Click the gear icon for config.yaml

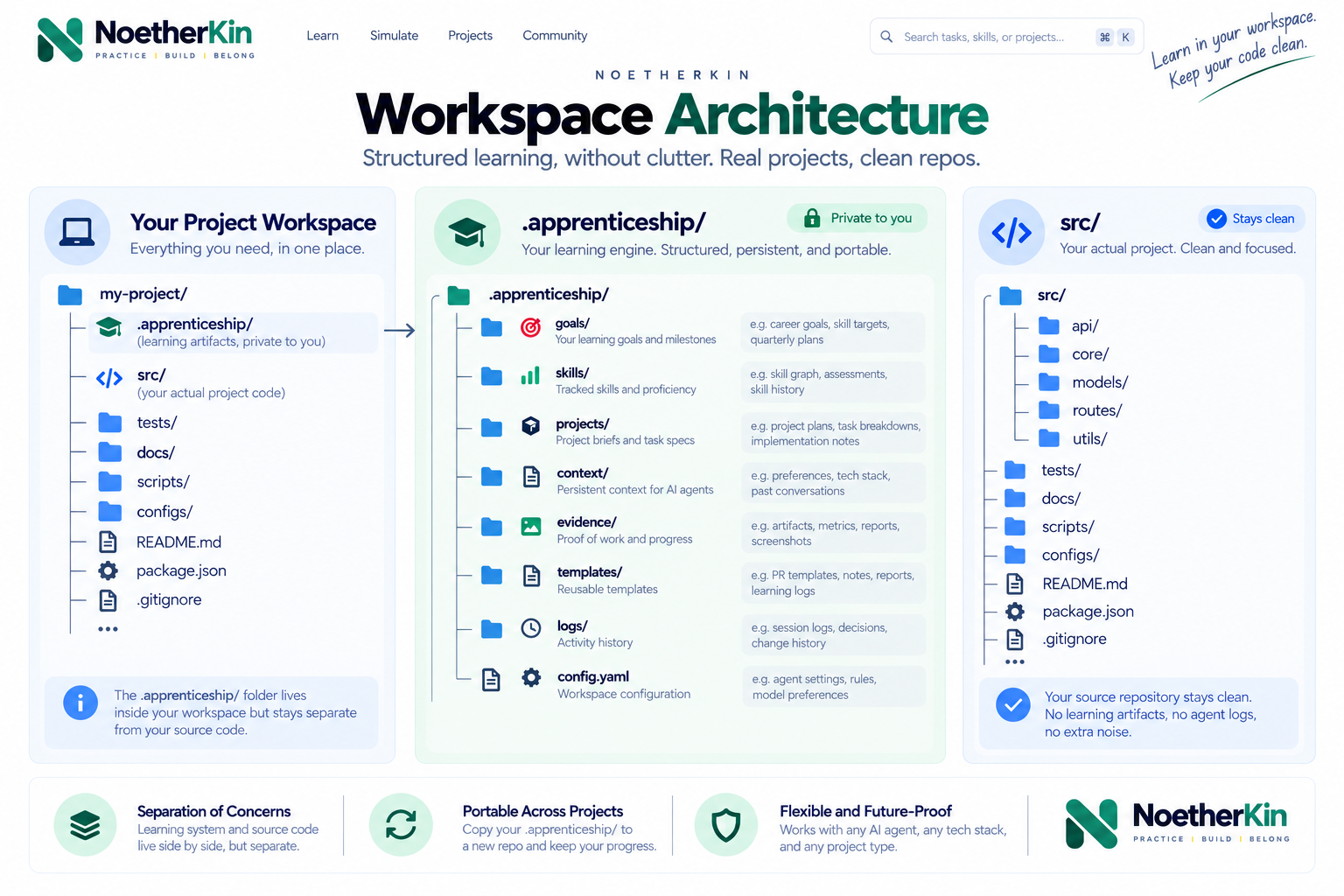531,677
